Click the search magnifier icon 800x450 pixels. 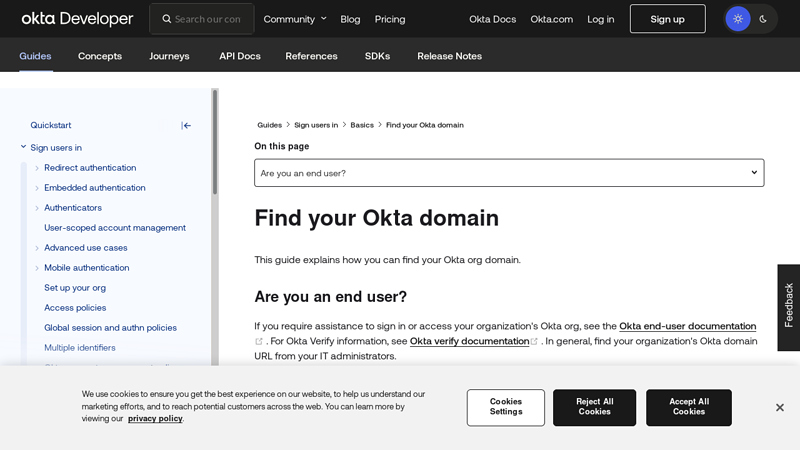point(166,19)
